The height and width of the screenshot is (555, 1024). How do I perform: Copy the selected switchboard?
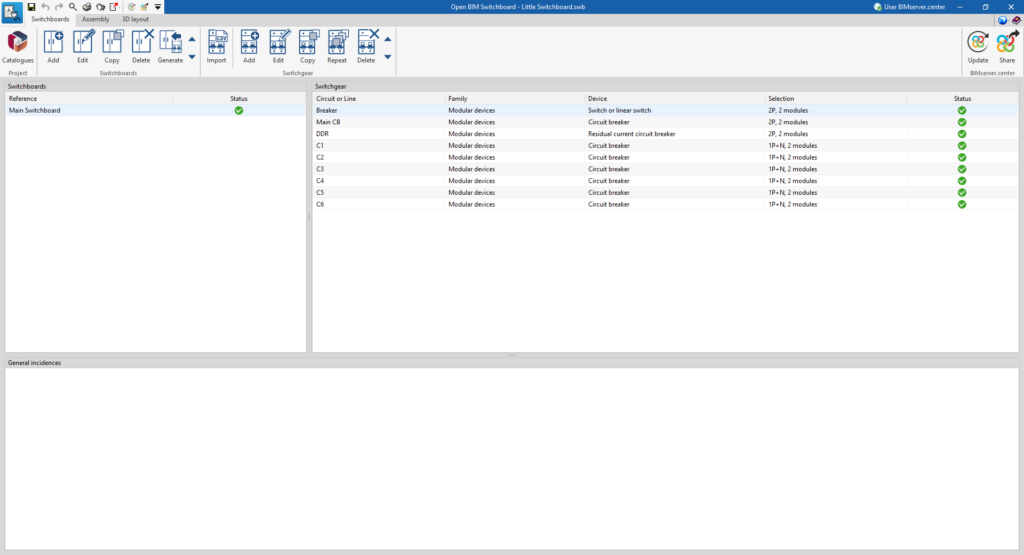click(x=112, y=47)
